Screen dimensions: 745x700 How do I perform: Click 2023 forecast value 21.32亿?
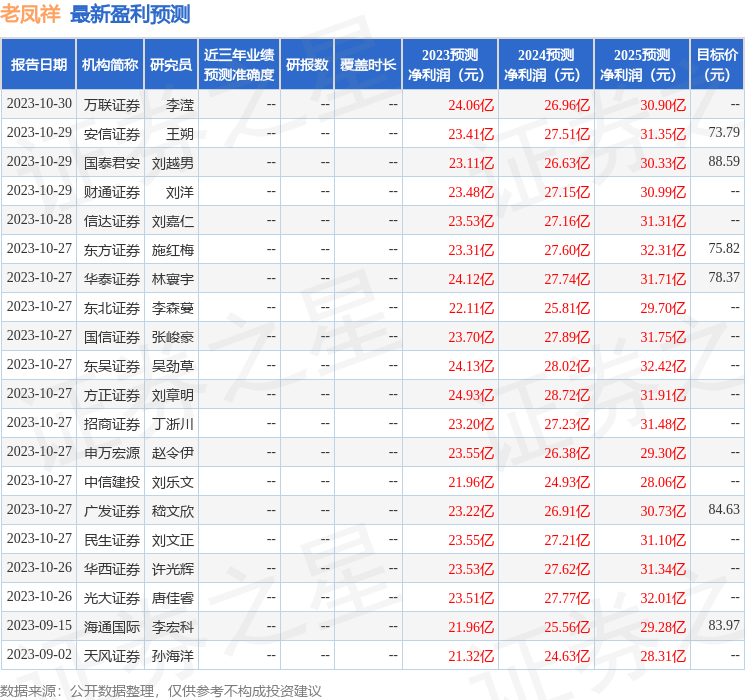[471, 656]
